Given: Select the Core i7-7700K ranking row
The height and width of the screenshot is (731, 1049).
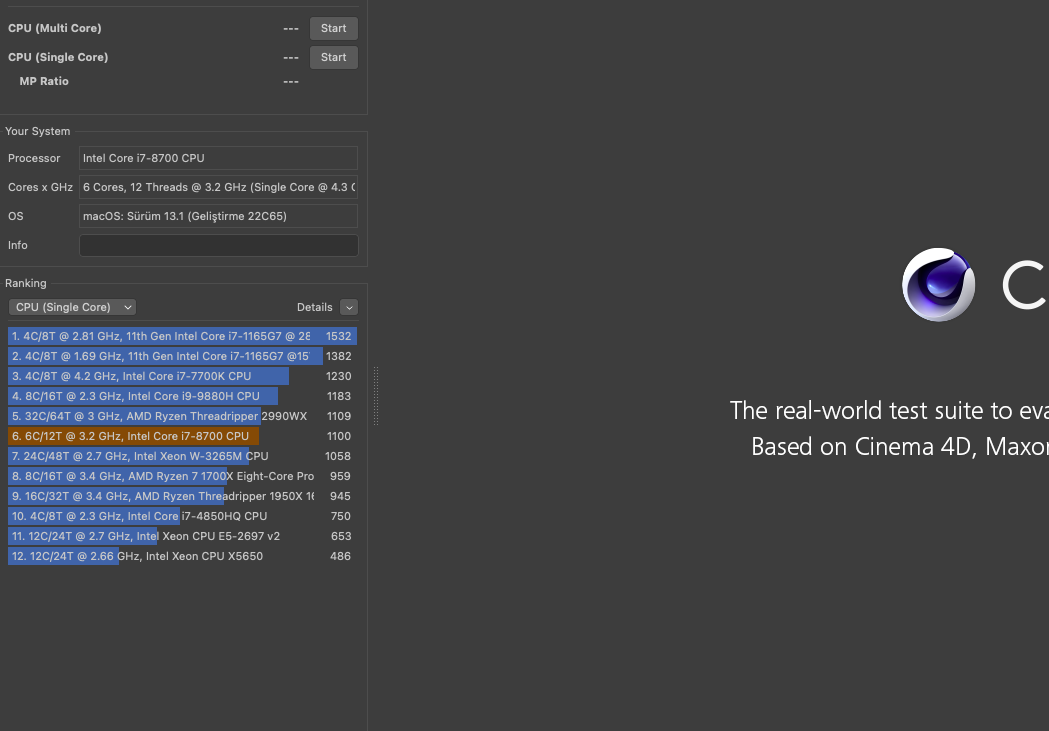Looking at the screenshot, I should point(182,377).
